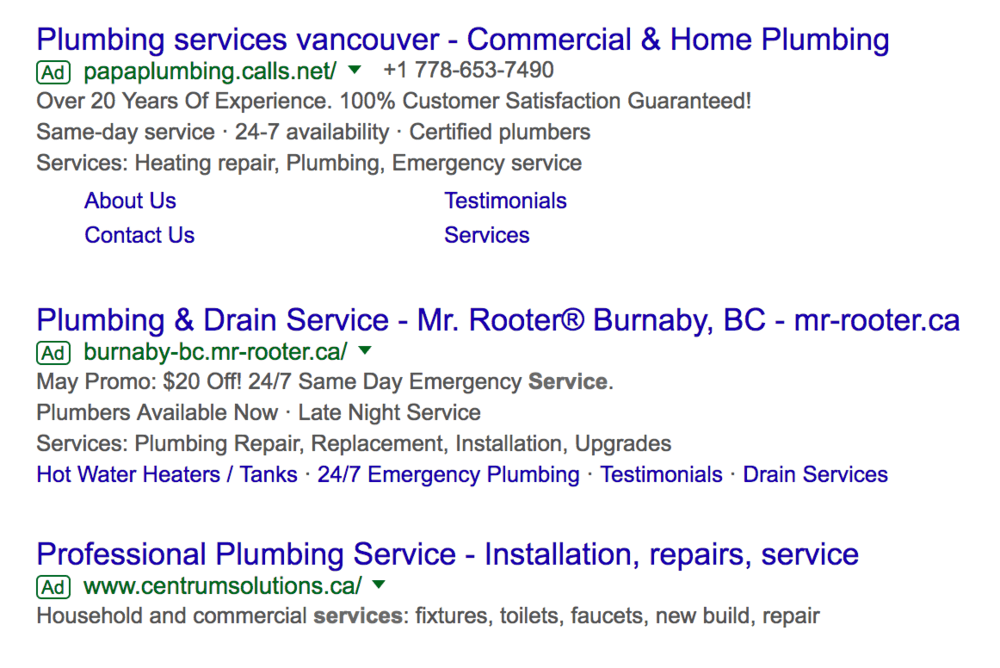Open the 24/7 Emergency Plumbing link
The width and height of the screenshot is (1000, 668).
(x=448, y=475)
